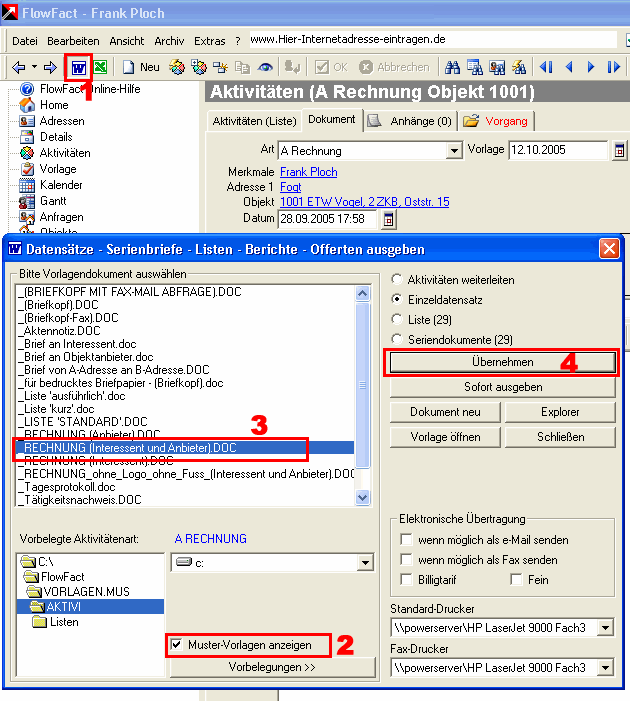Jump to first record icon
Viewport: 630px width, 701px height.
[x=546, y=68]
